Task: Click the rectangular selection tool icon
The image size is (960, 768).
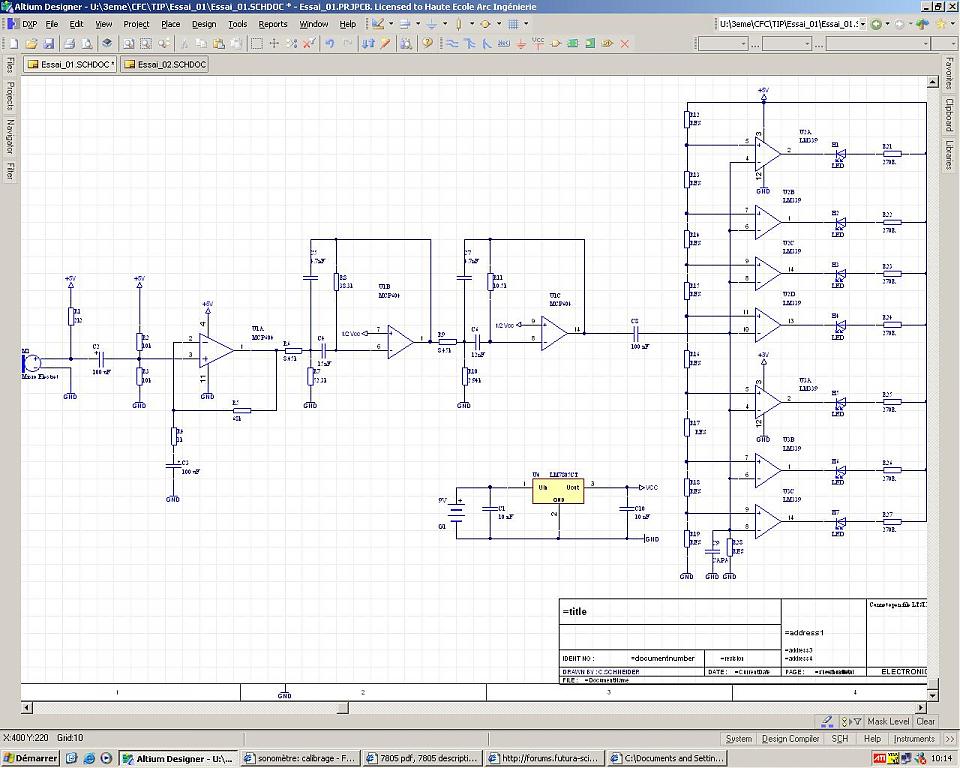Action: tap(257, 44)
